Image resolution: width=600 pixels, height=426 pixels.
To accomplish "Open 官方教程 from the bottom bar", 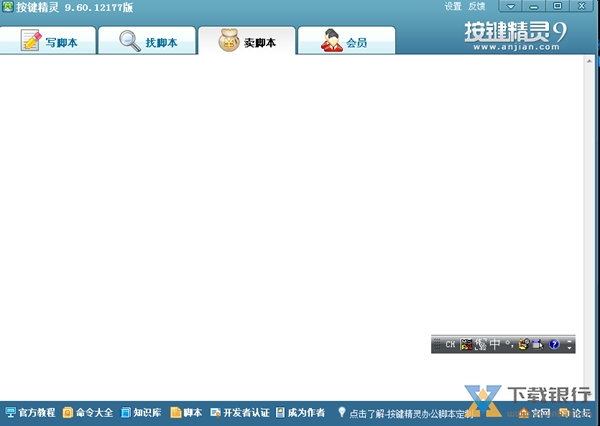I will point(31,413).
